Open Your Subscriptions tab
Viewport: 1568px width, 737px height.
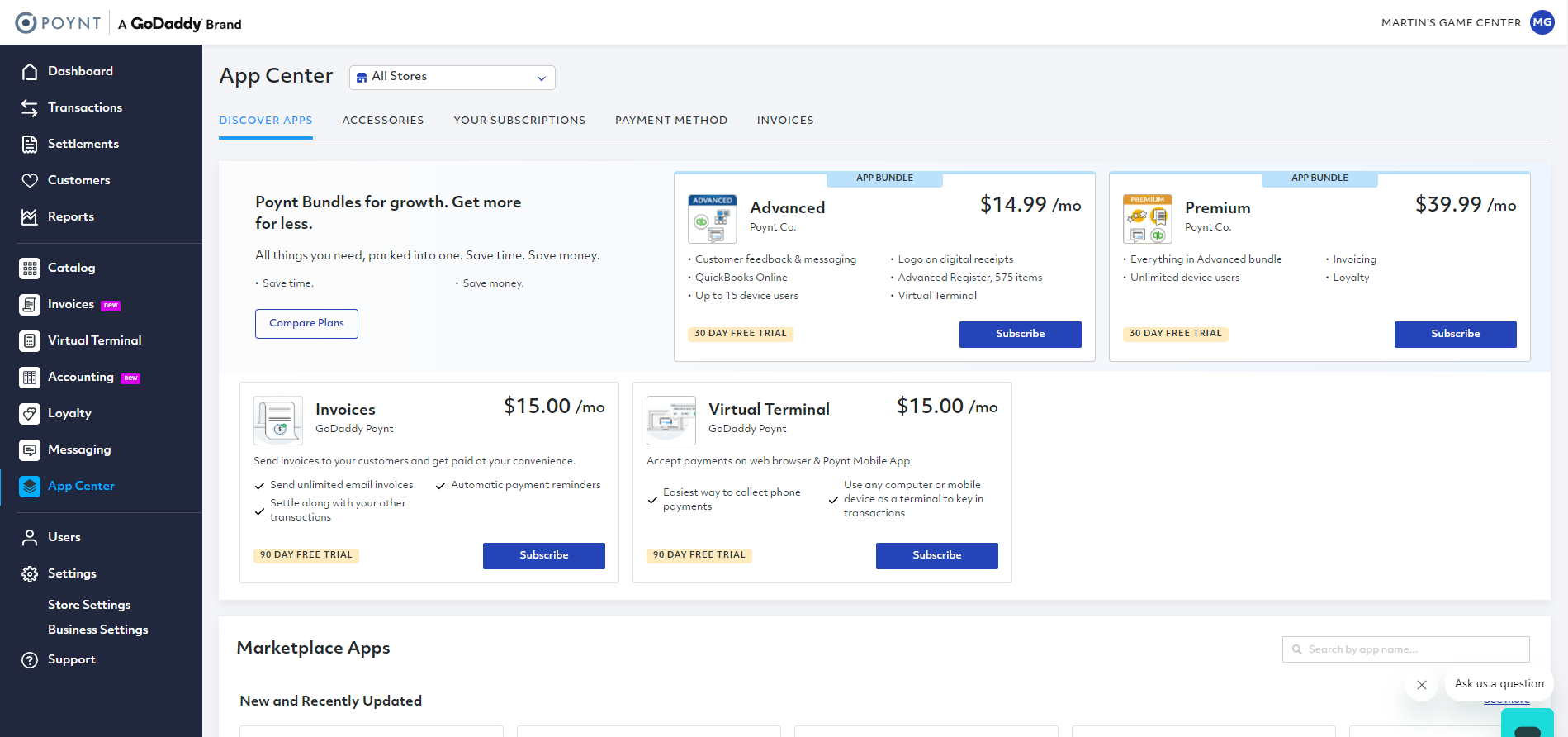pos(519,121)
